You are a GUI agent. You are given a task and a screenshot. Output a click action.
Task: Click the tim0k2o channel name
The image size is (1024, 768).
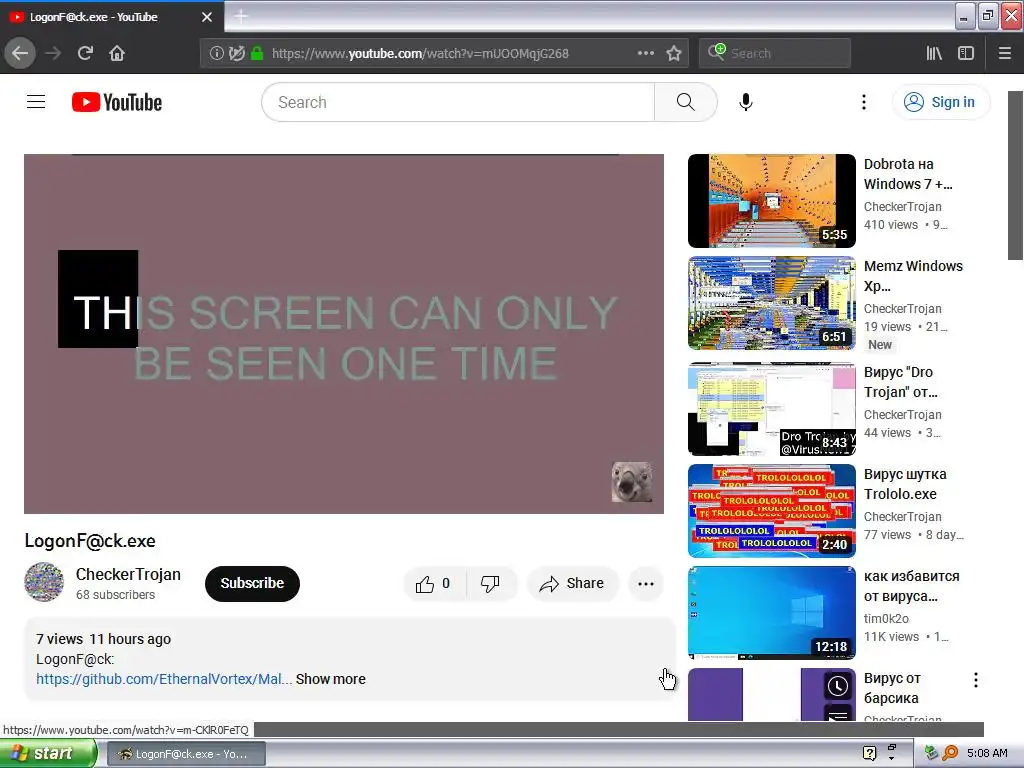point(886,618)
